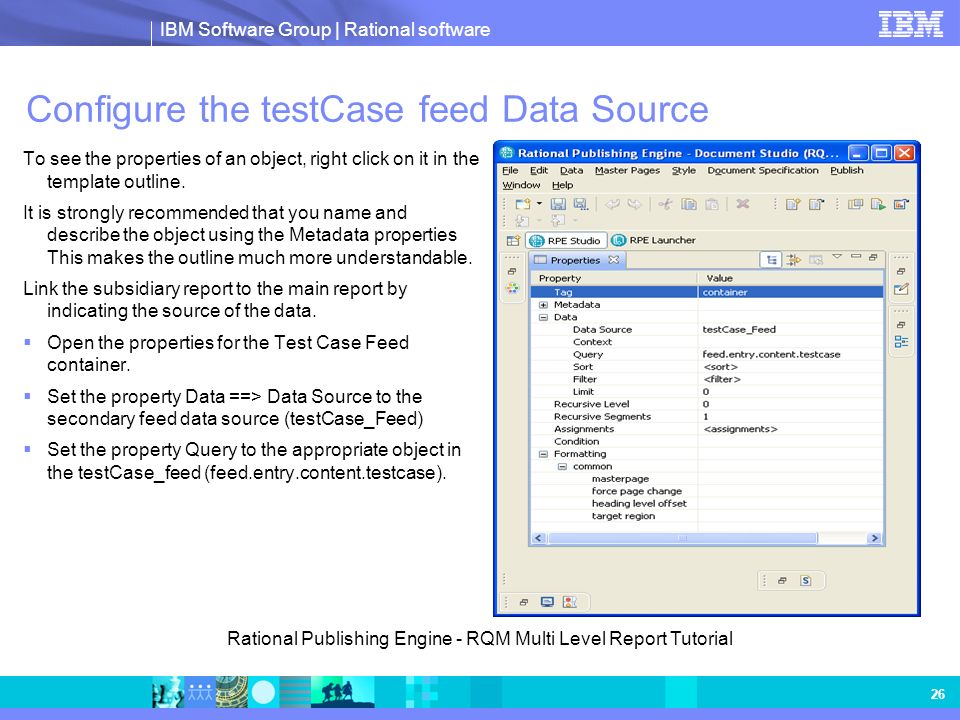Minimize the Properties view panel
960x720 pixels.
point(856,256)
